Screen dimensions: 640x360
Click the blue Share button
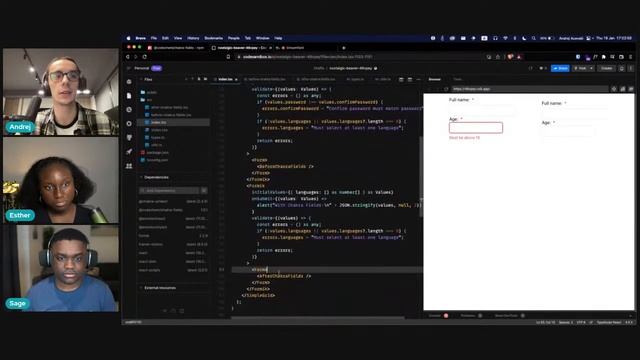(560, 68)
